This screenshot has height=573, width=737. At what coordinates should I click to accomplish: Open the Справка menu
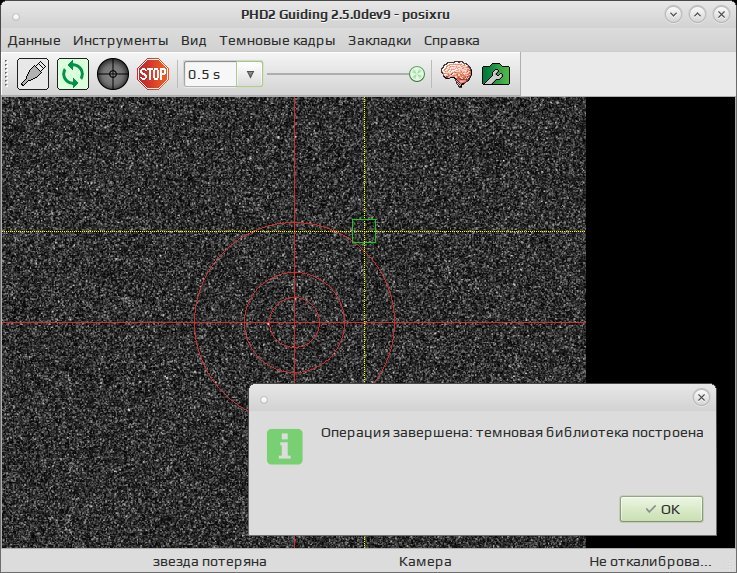[452, 40]
